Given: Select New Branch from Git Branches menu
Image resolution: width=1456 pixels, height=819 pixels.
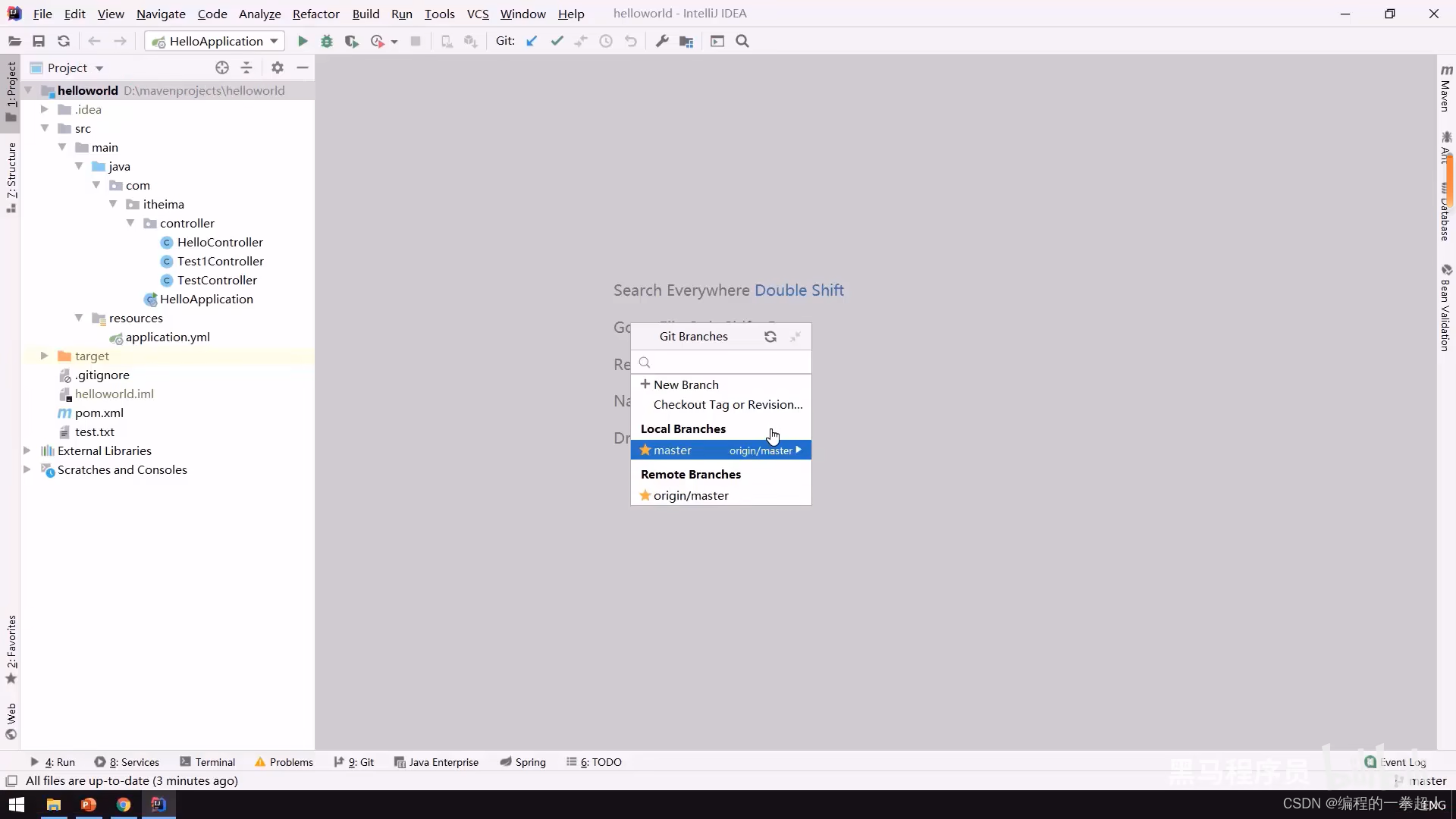Looking at the screenshot, I should click(x=686, y=384).
